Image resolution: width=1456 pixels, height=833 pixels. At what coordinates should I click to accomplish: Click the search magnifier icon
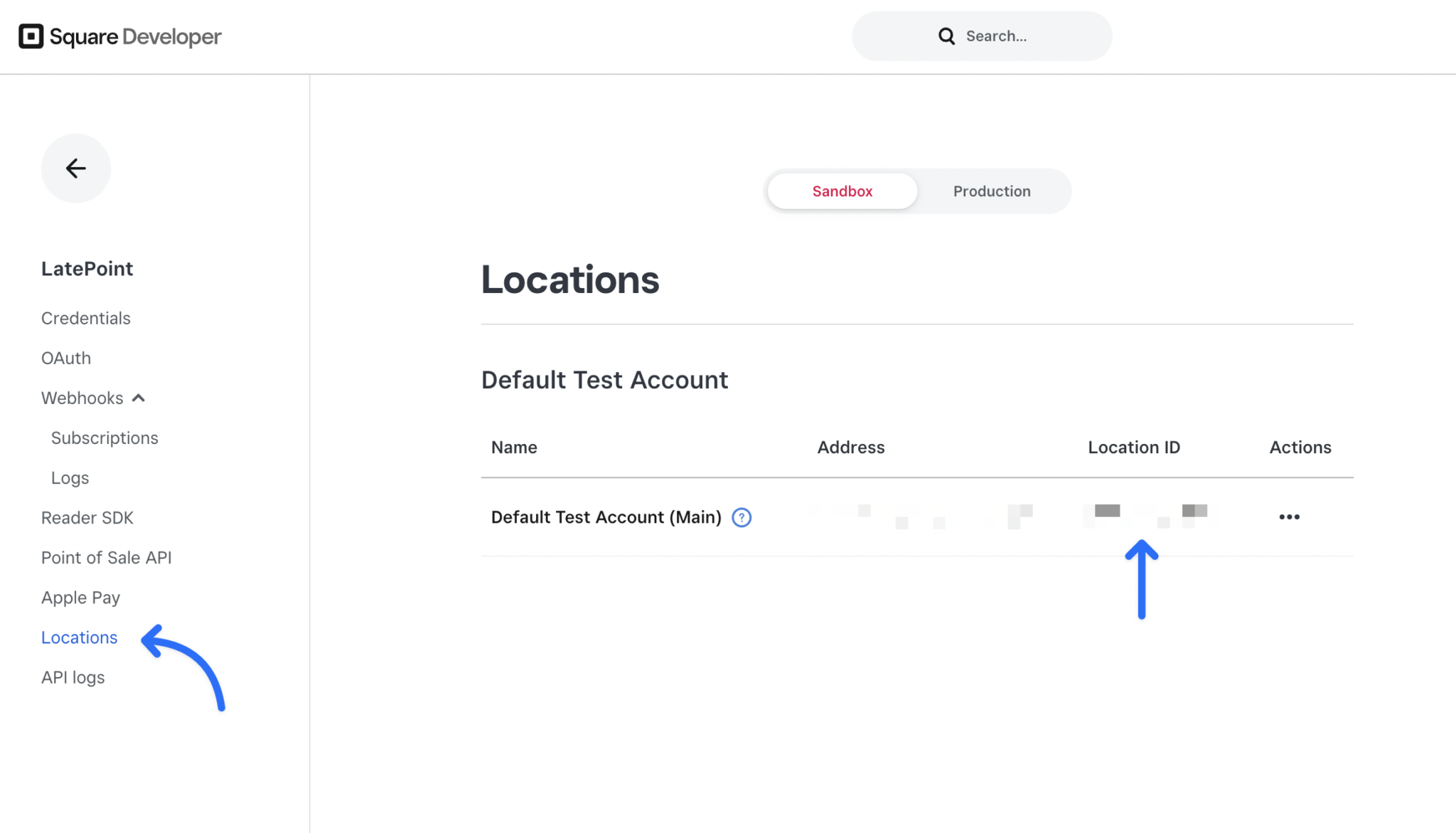pos(946,36)
